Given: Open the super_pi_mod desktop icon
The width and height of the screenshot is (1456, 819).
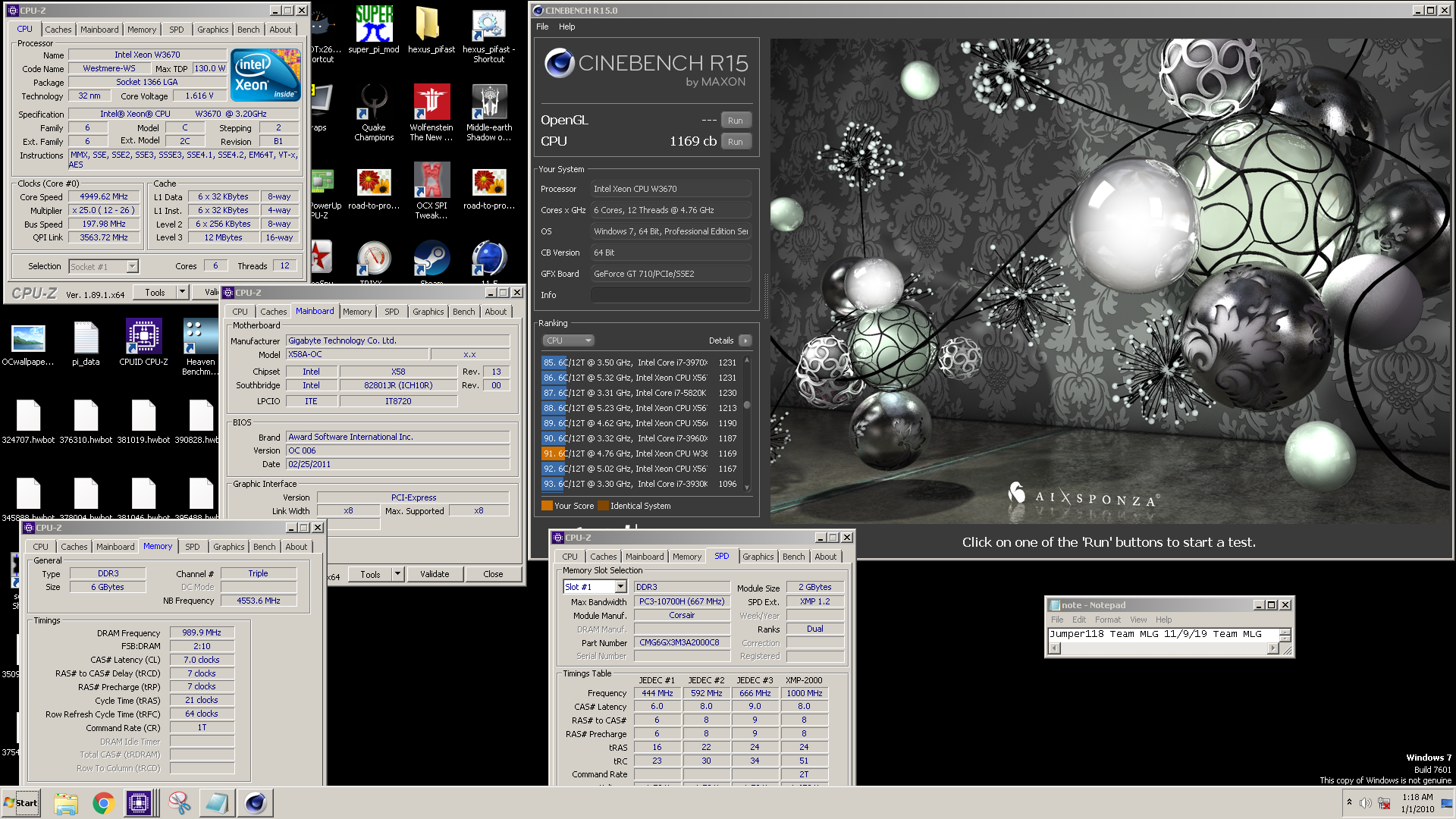Looking at the screenshot, I should point(374,30).
